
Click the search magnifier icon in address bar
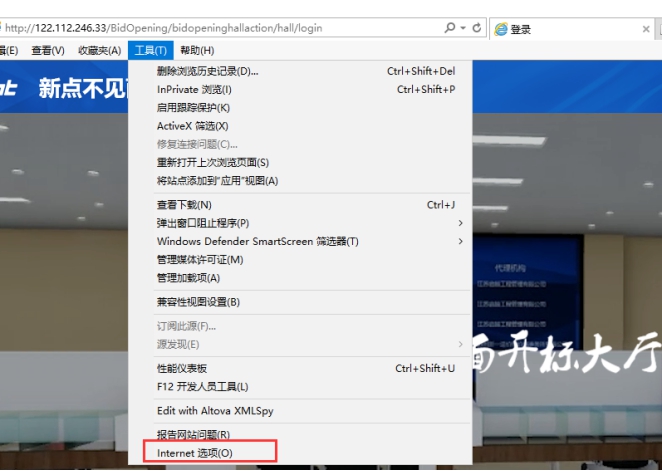(451, 29)
